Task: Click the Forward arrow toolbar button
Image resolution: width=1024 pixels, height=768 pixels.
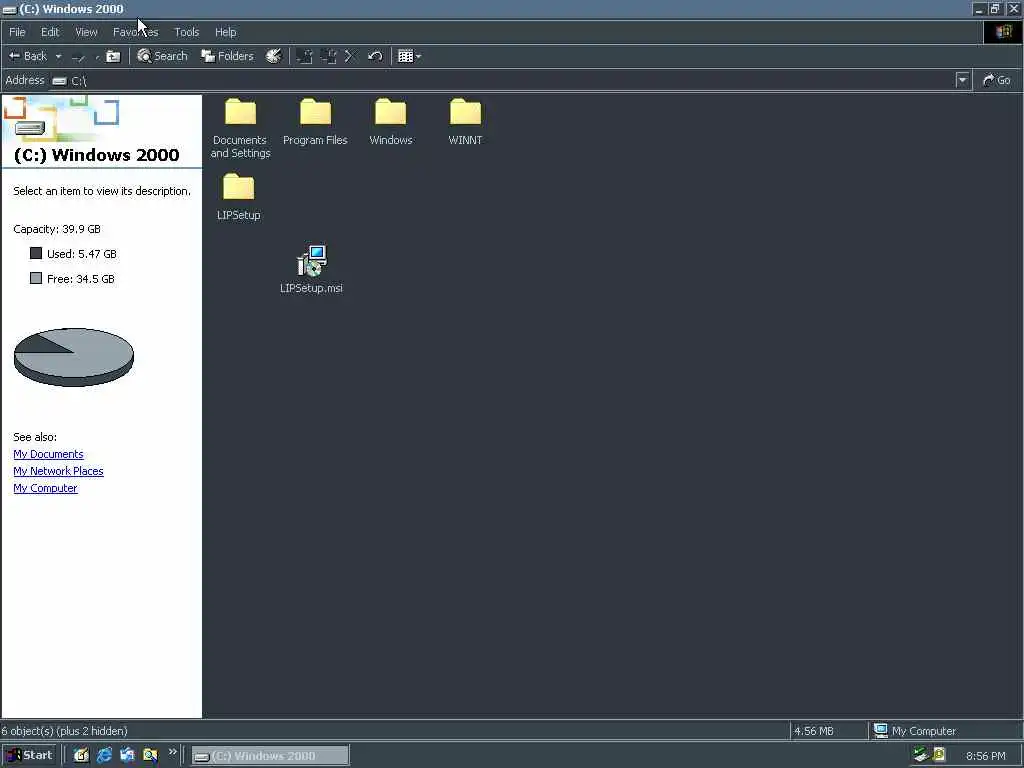Action: click(x=78, y=57)
